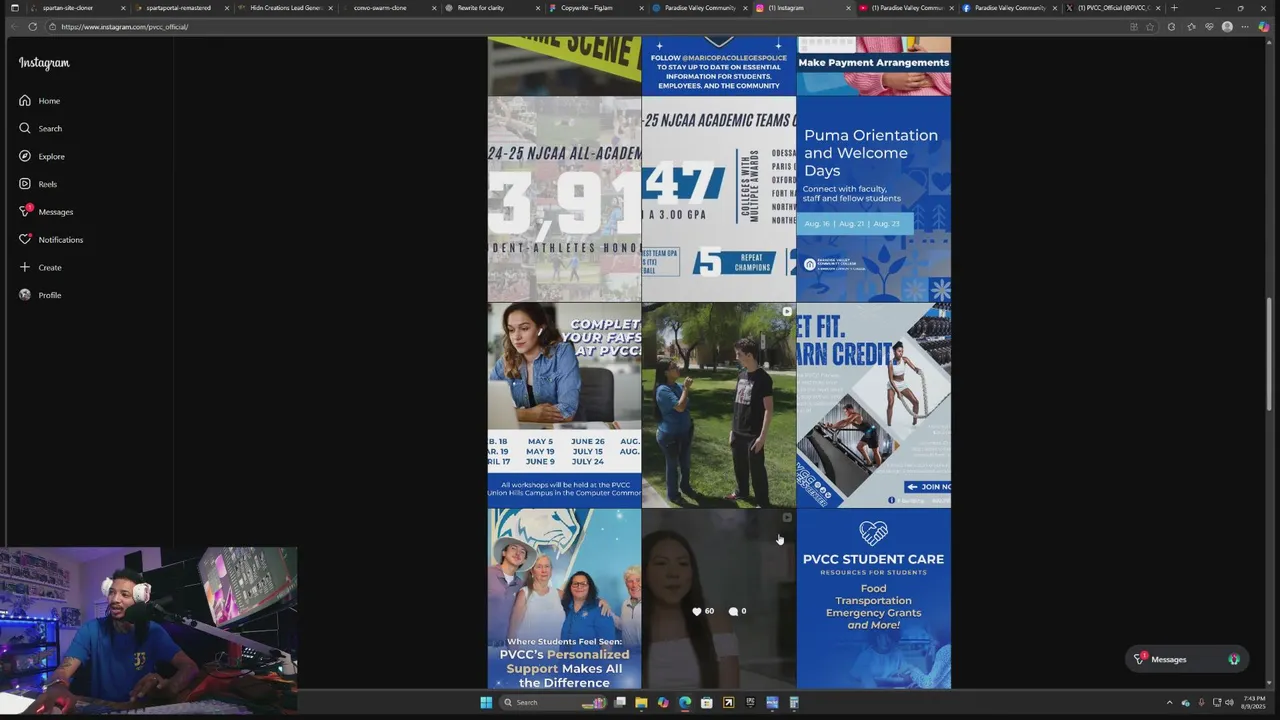Open a new browser tab with plus

[1174, 8]
